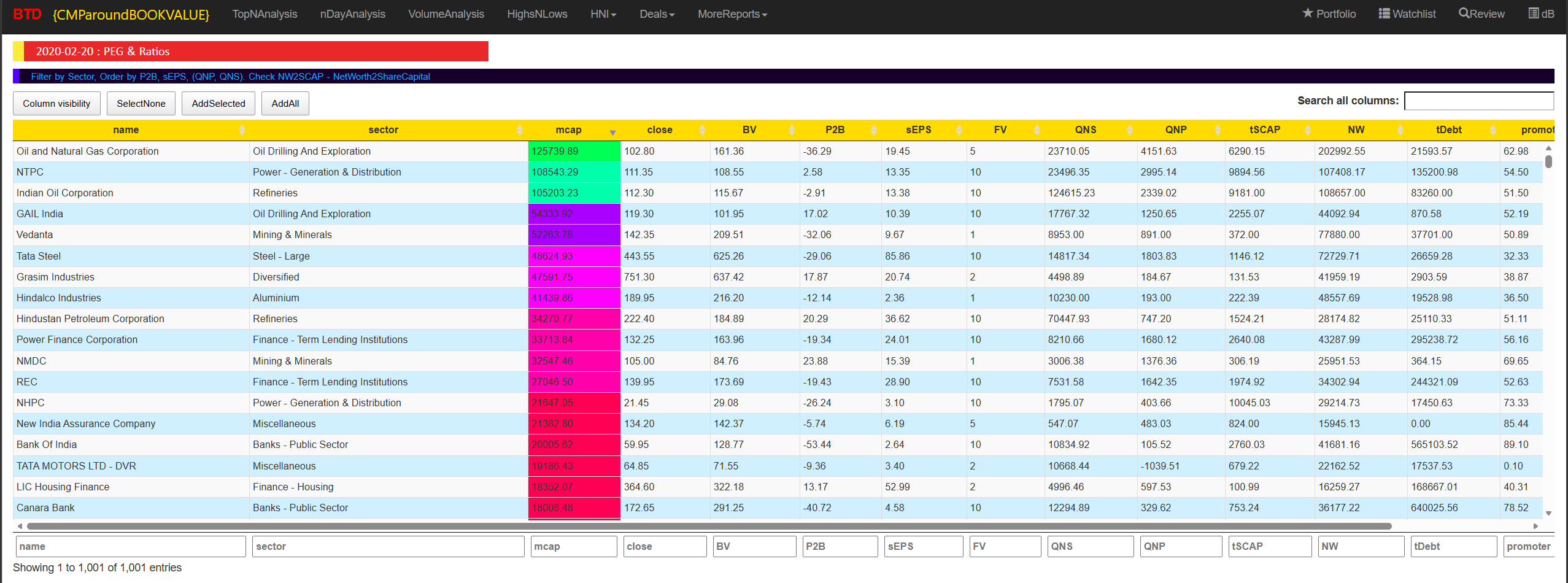Click the horizontal scrollbar right arrow
The height and width of the screenshot is (583, 1568).
coord(1536,526)
